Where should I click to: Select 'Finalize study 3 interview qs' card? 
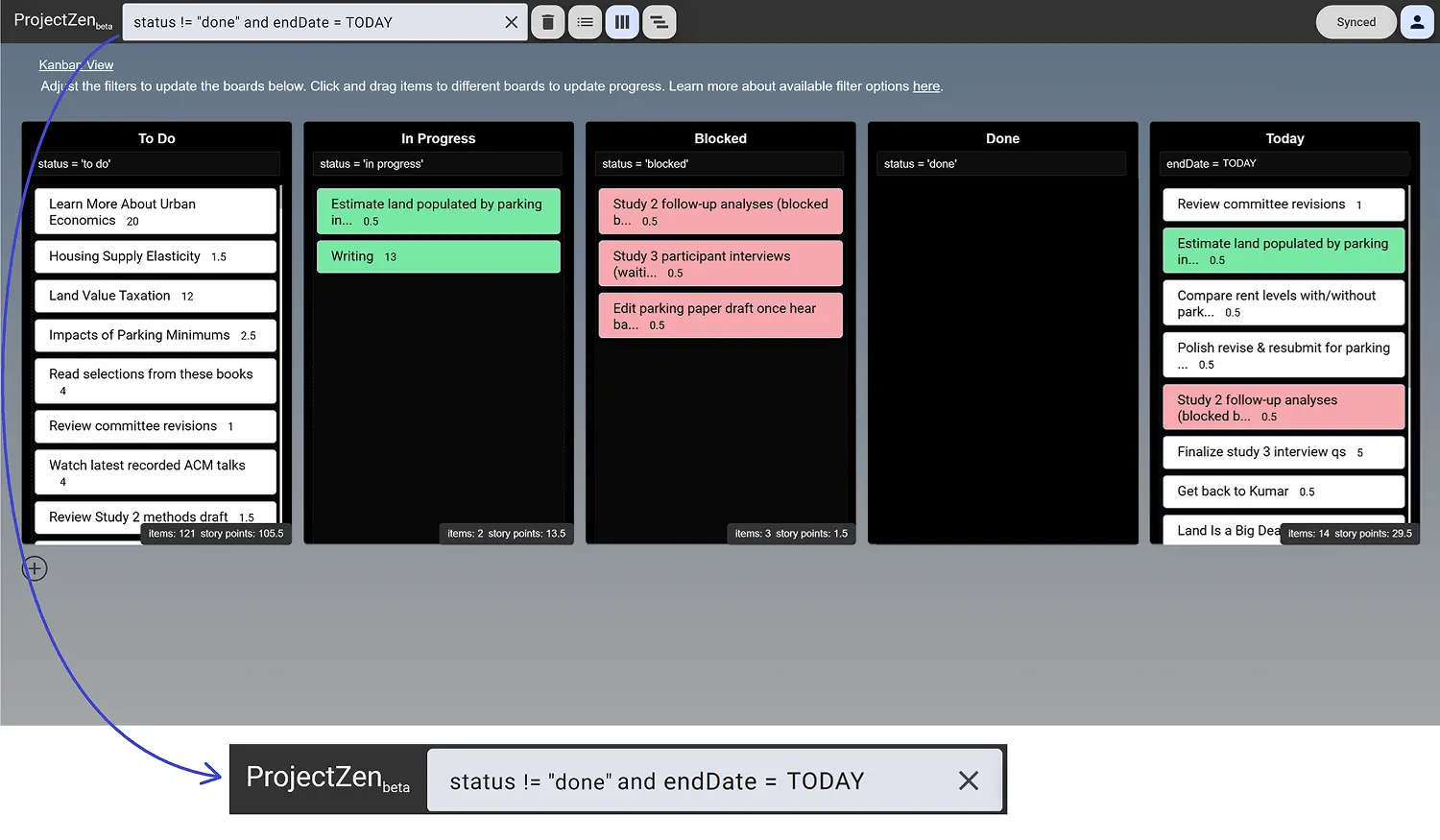[x=1284, y=452]
